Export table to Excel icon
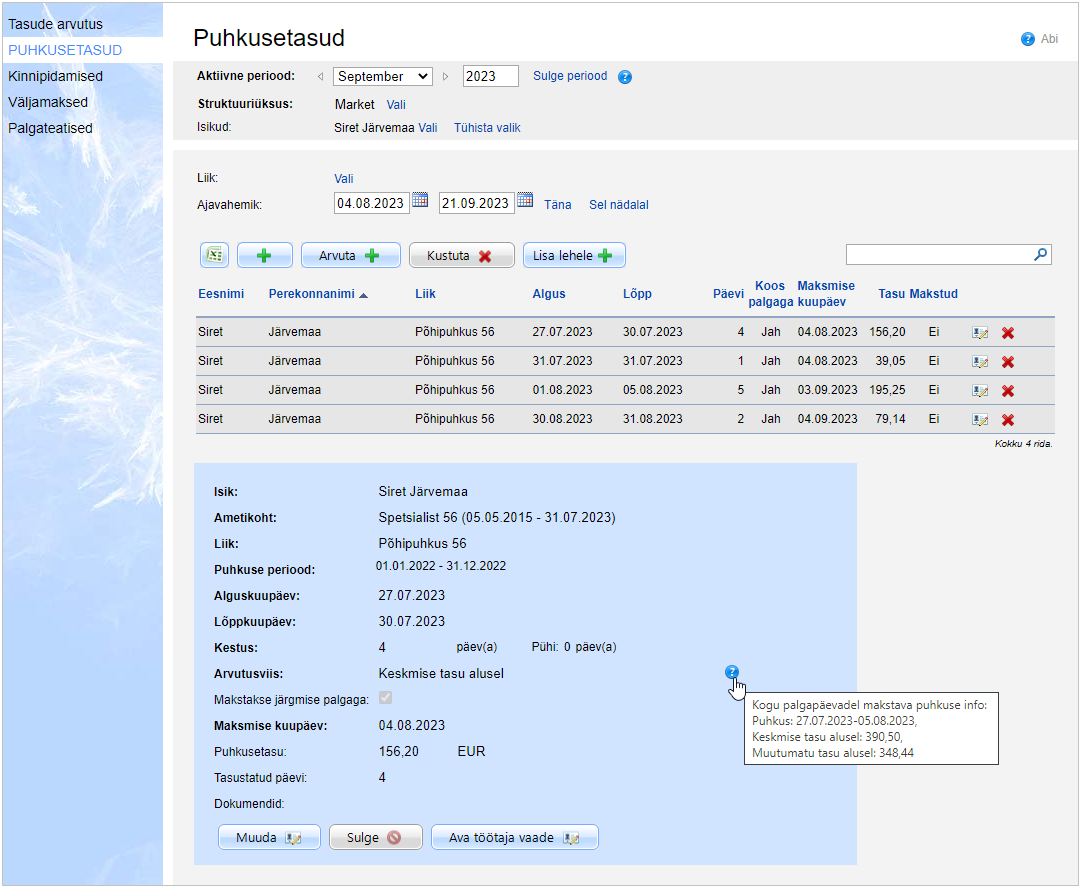1084x890 pixels. coord(214,255)
